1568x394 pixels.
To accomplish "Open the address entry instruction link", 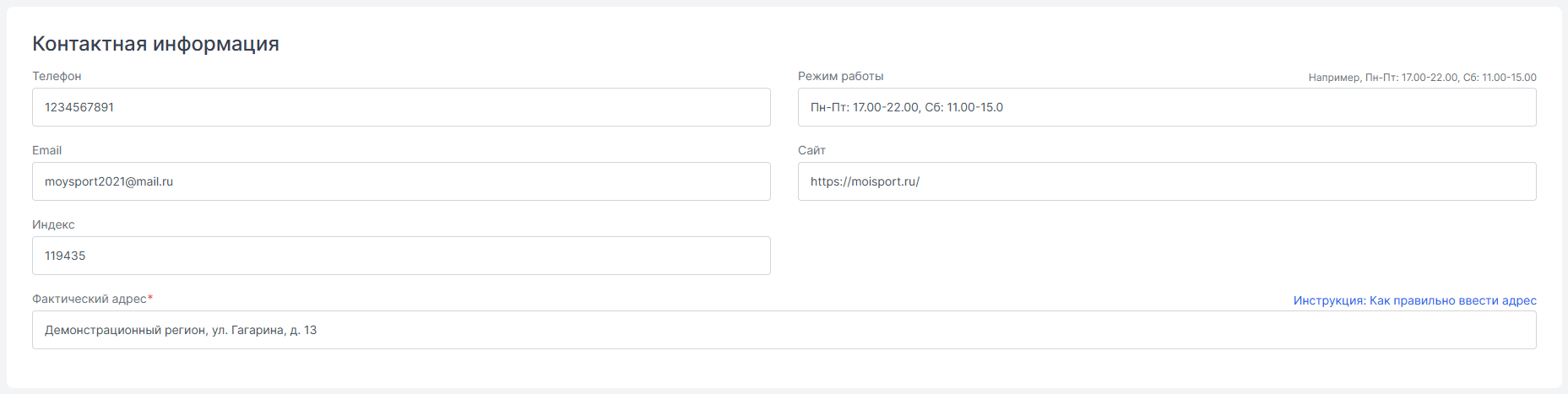I will (x=1415, y=300).
